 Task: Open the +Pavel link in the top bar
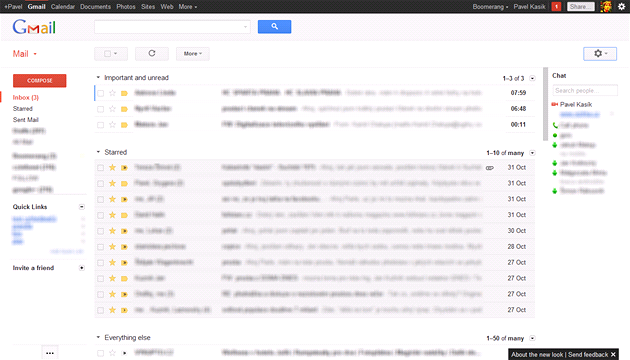pos(13,7)
